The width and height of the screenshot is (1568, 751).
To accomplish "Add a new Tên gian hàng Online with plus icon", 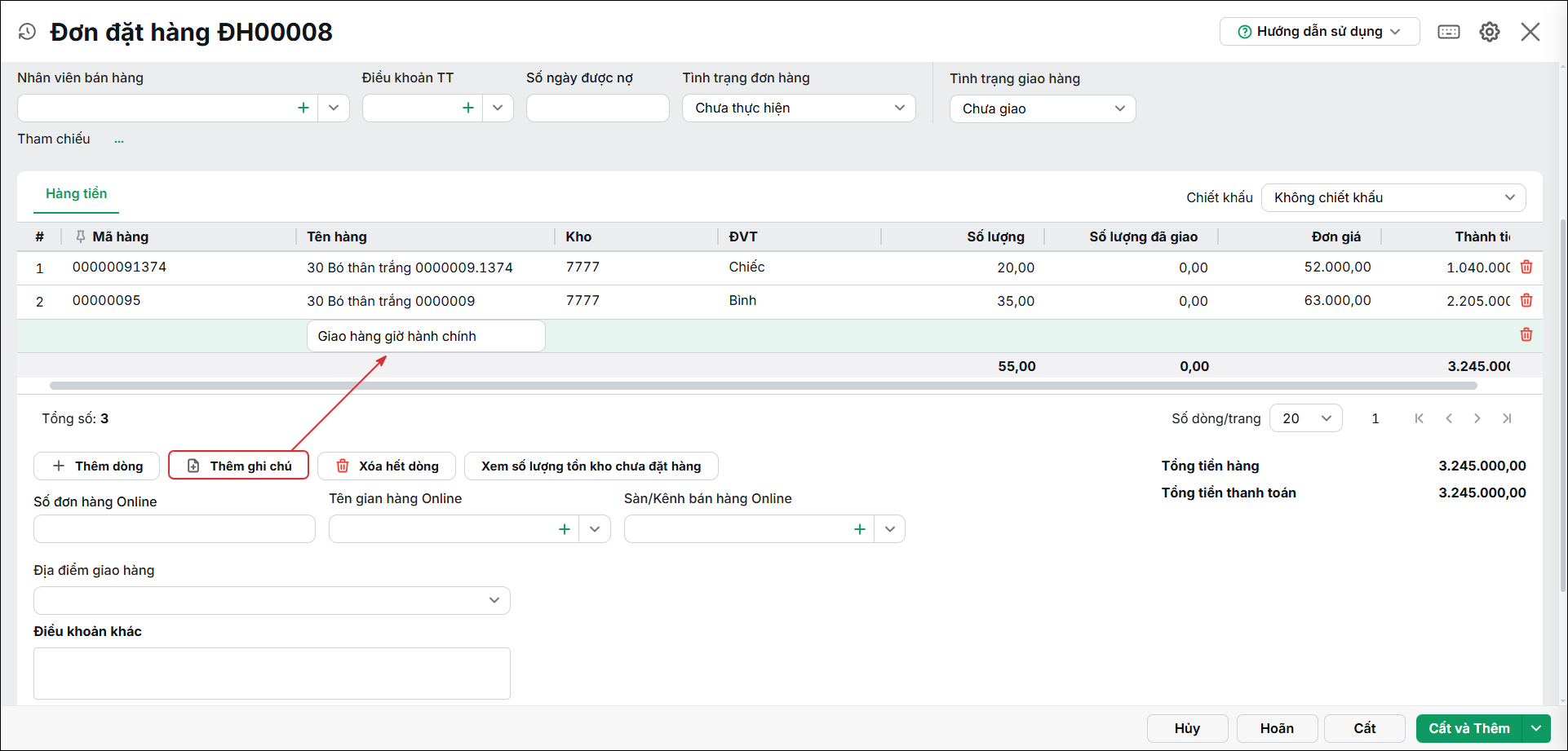I will [565, 529].
